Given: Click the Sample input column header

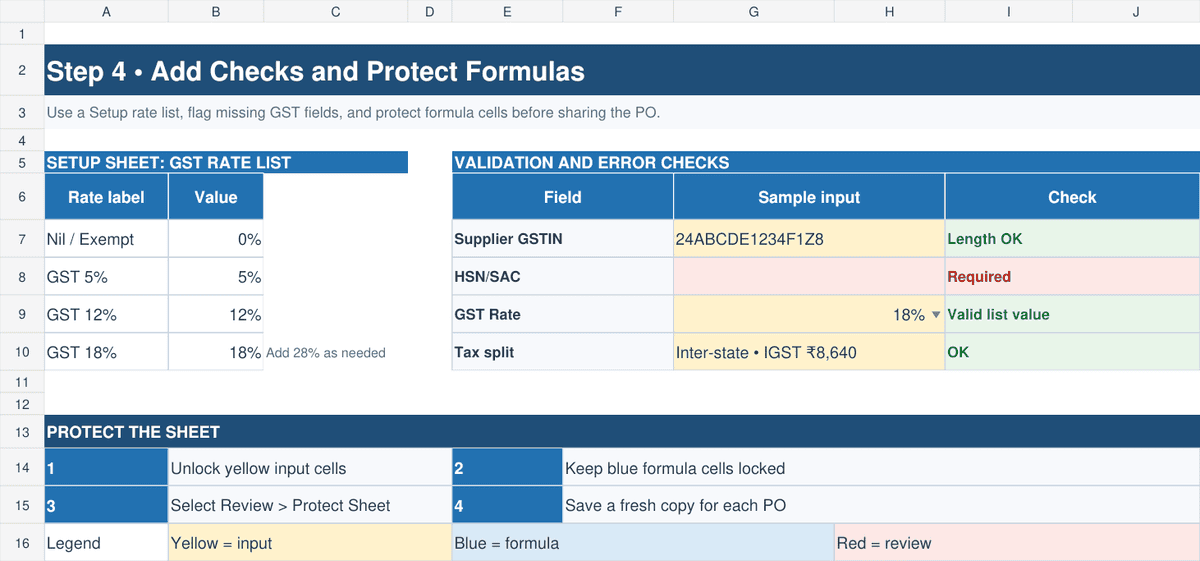Looking at the screenshot, I should (x=809, y=197).
